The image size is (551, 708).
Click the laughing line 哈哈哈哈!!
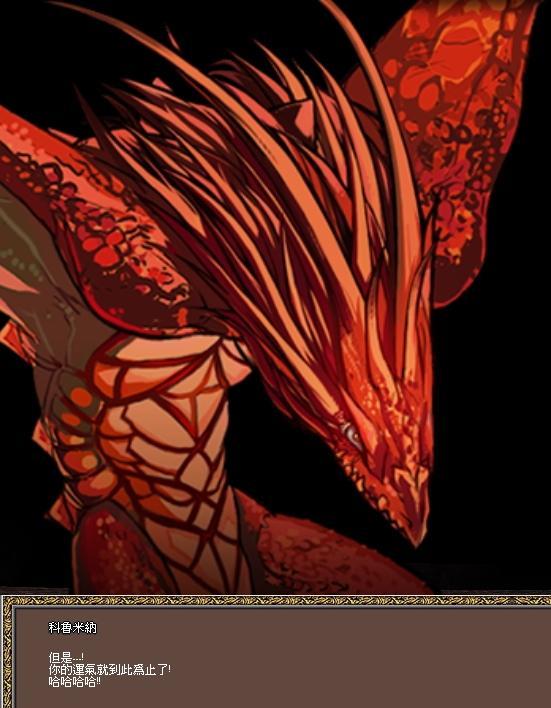pyautogui.click(x=75, y=682)
